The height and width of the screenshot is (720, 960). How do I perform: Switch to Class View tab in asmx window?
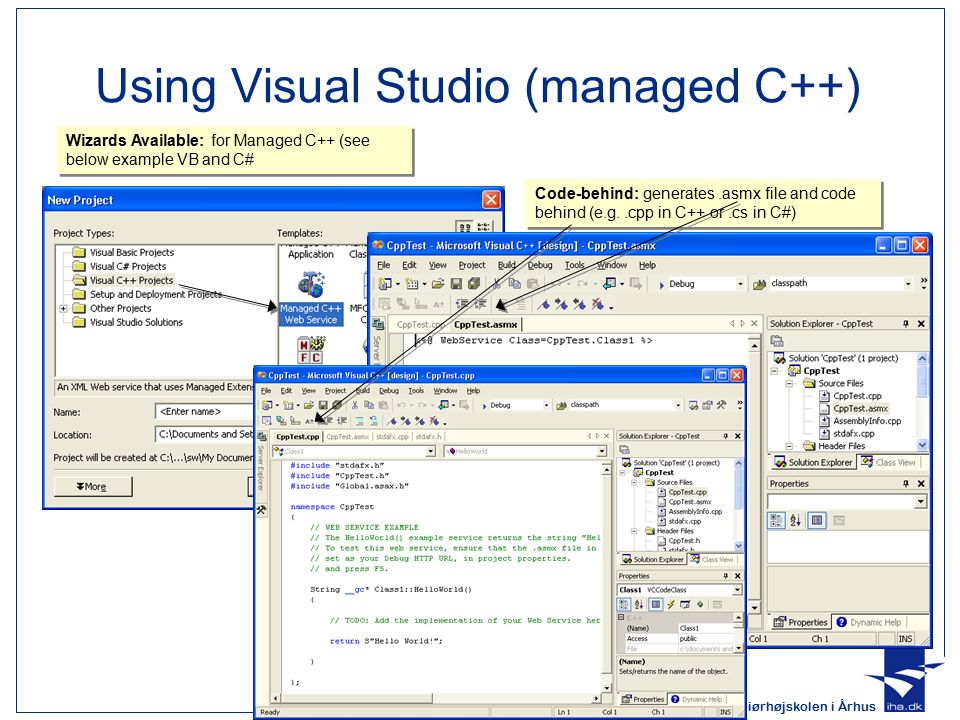pyautogui.click(x=888, y=462)
